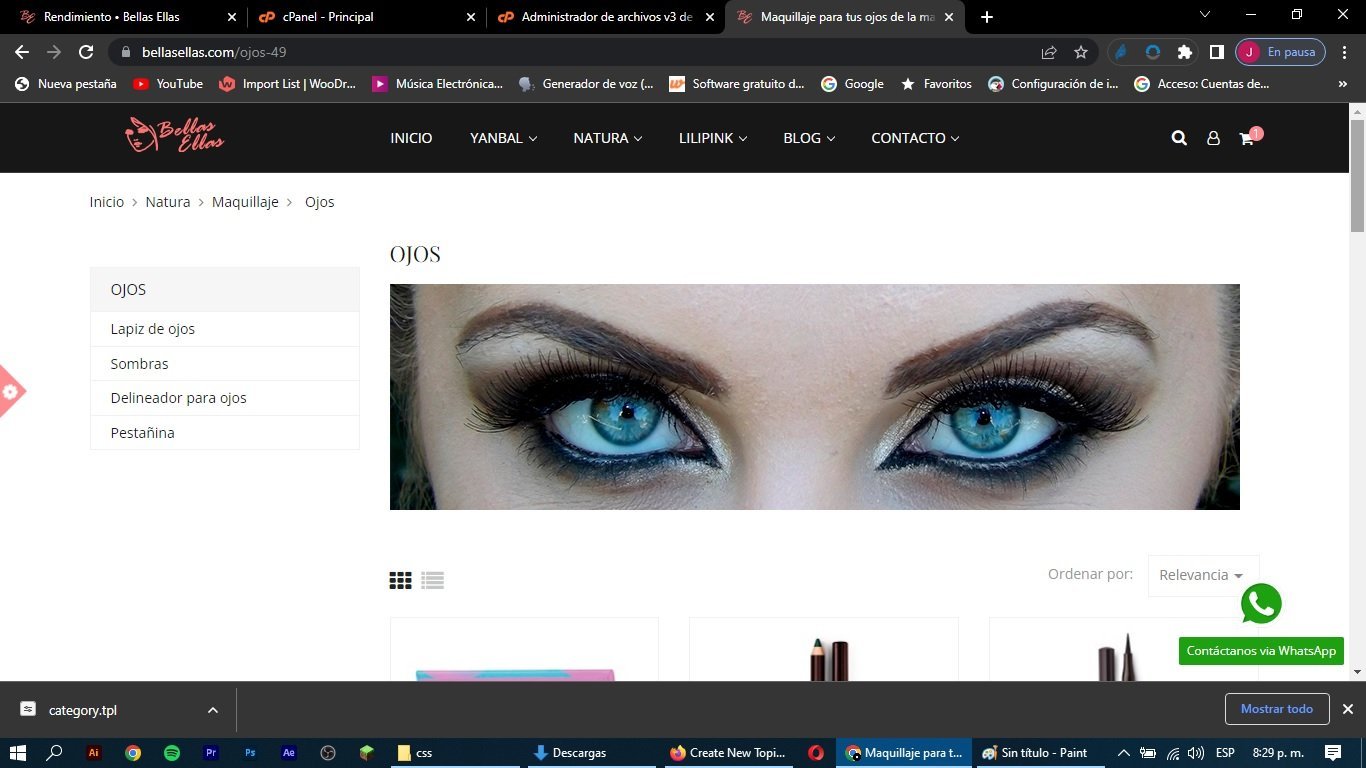The width and height of the screenshot is (1366, 768).
Task: Toggle the Chrome side panel
Action: 1217,52
